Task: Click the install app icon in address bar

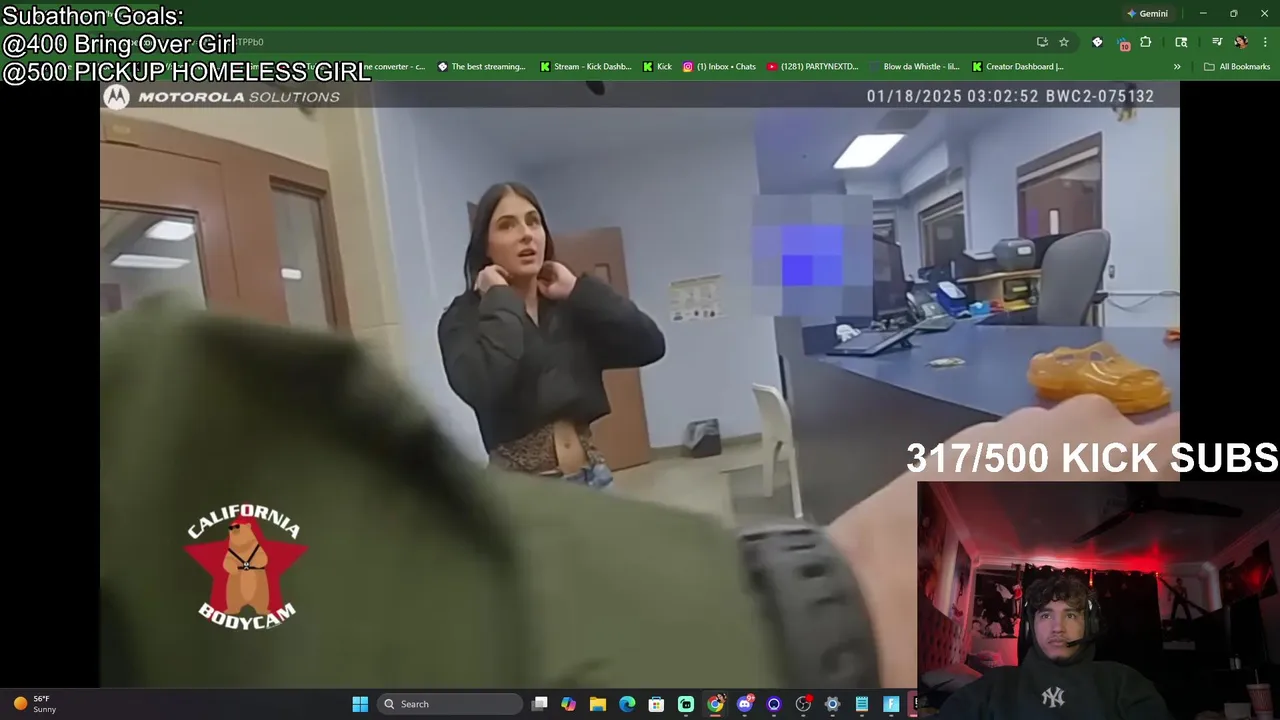Action: tap(1042, 42)
